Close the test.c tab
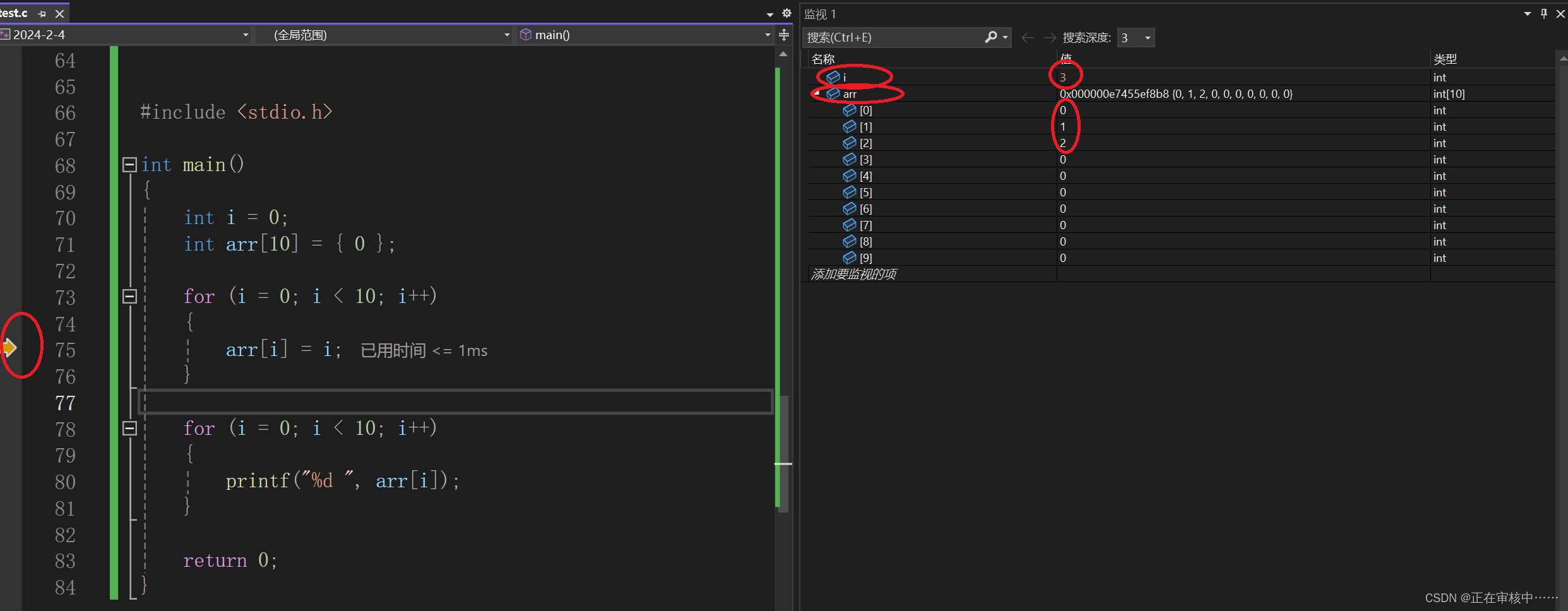Screen dimensions: 1568x611 click(x=60, y=13)
